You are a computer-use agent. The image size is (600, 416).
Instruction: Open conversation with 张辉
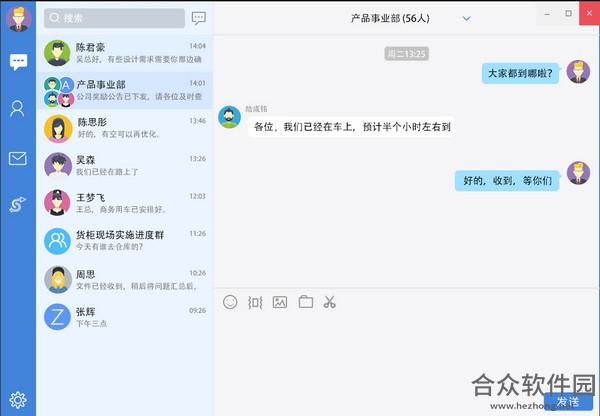pyautogui.click(x=125, y=317)
